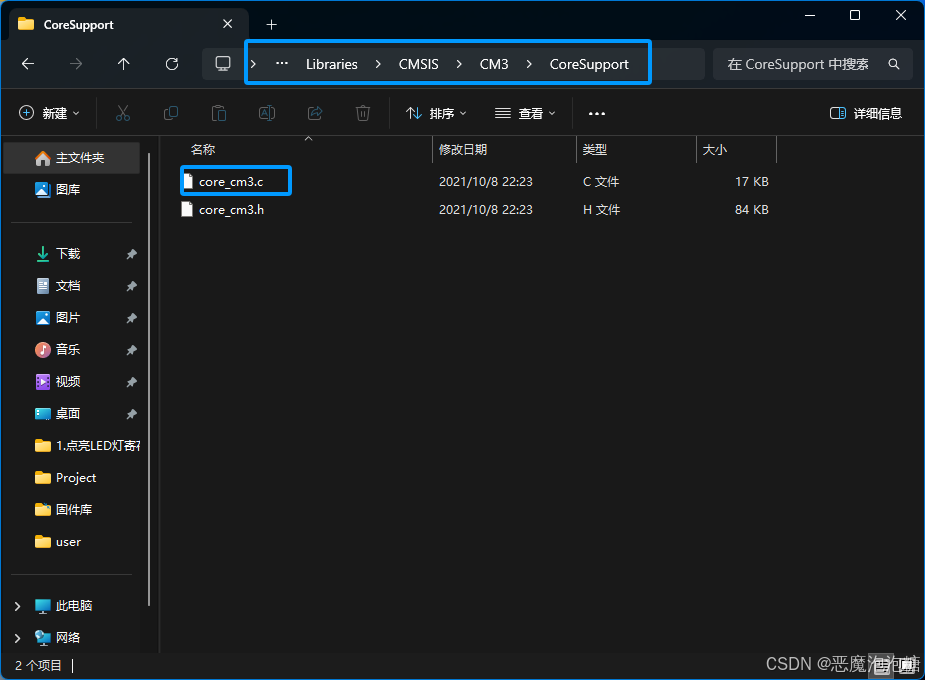This screenshot has height=680, width=925.
Task: Select CoreSupport breadcrumb segment
Action: [x=589, y=64]
